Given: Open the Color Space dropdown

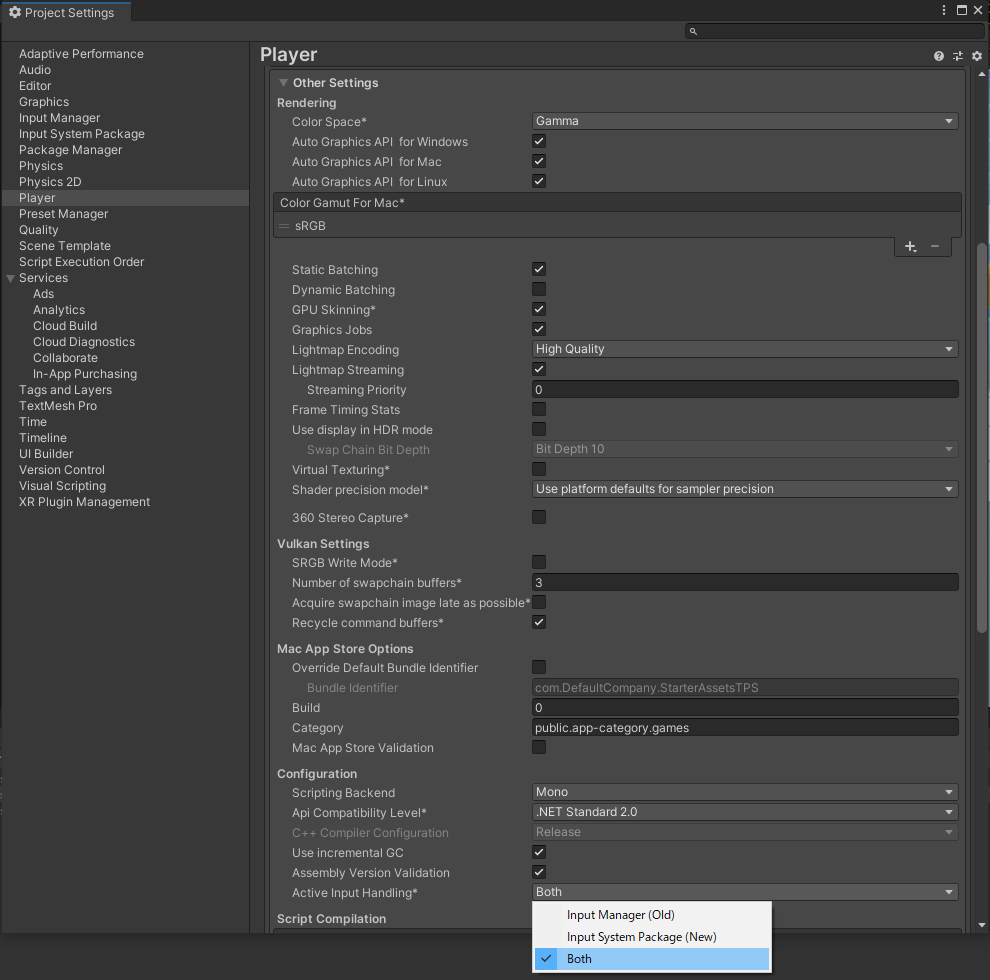Looking at the screenshot, I should tap(745, 121).
